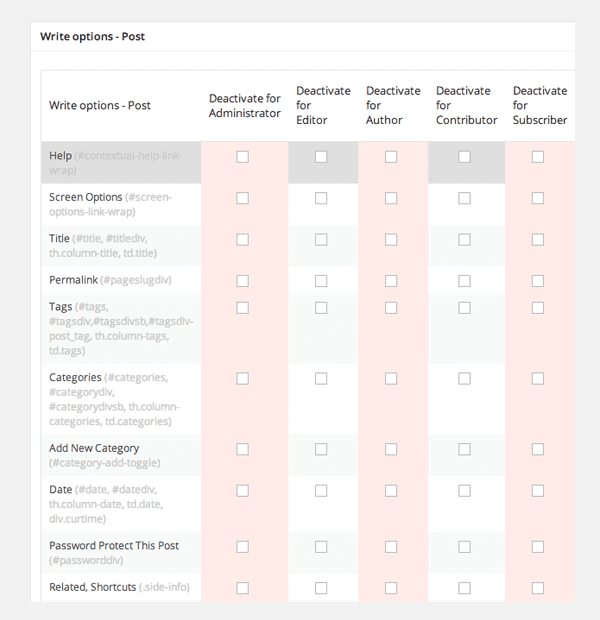Tick Help checkbox for Subscriber

(538, 157)
